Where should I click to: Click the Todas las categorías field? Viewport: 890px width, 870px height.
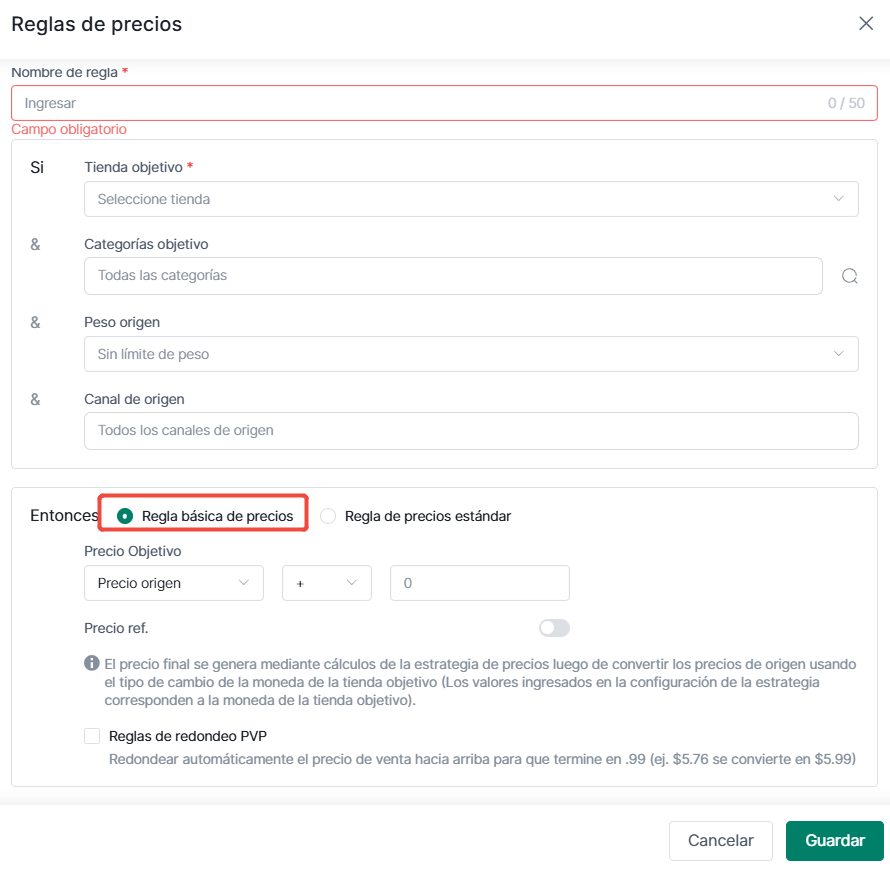tap(453, 276)
